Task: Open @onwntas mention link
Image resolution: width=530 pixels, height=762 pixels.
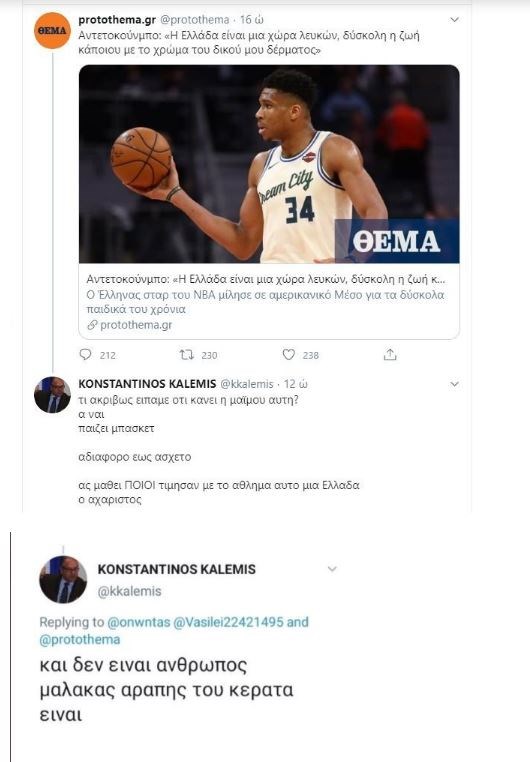Action: tap(138, 622)
